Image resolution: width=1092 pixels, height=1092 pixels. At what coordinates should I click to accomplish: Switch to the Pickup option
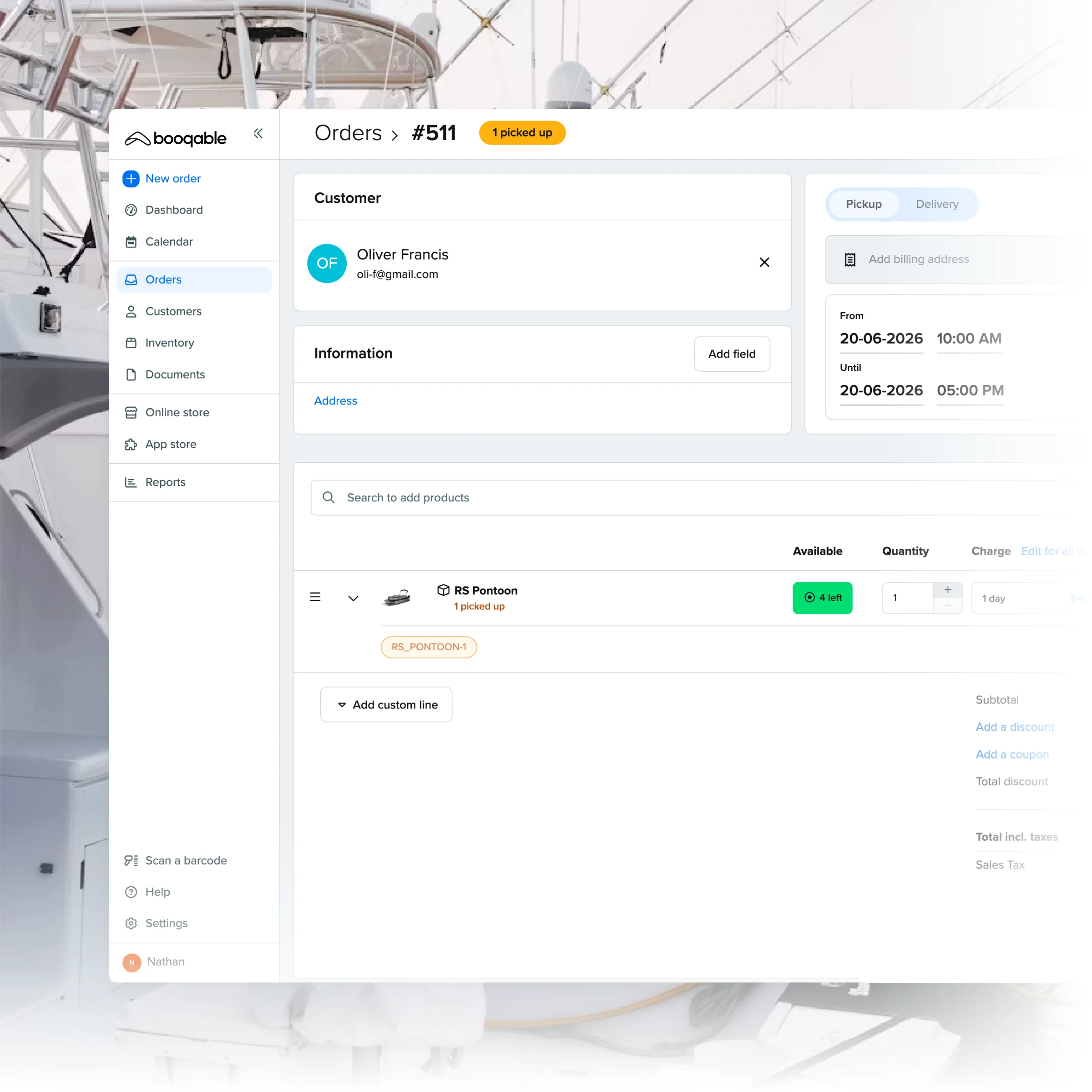coord(863,204)
